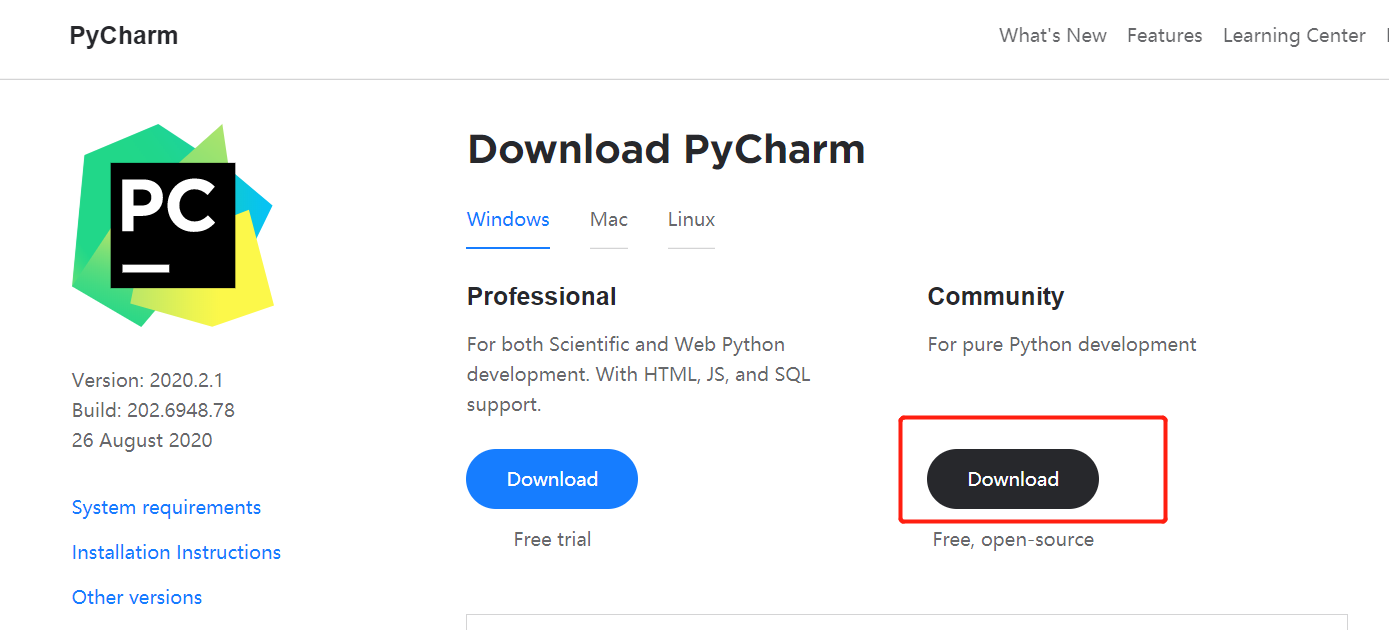Open Installation Instructions
The width and height of the screenshot is (1389, 630).
[176, 552]
